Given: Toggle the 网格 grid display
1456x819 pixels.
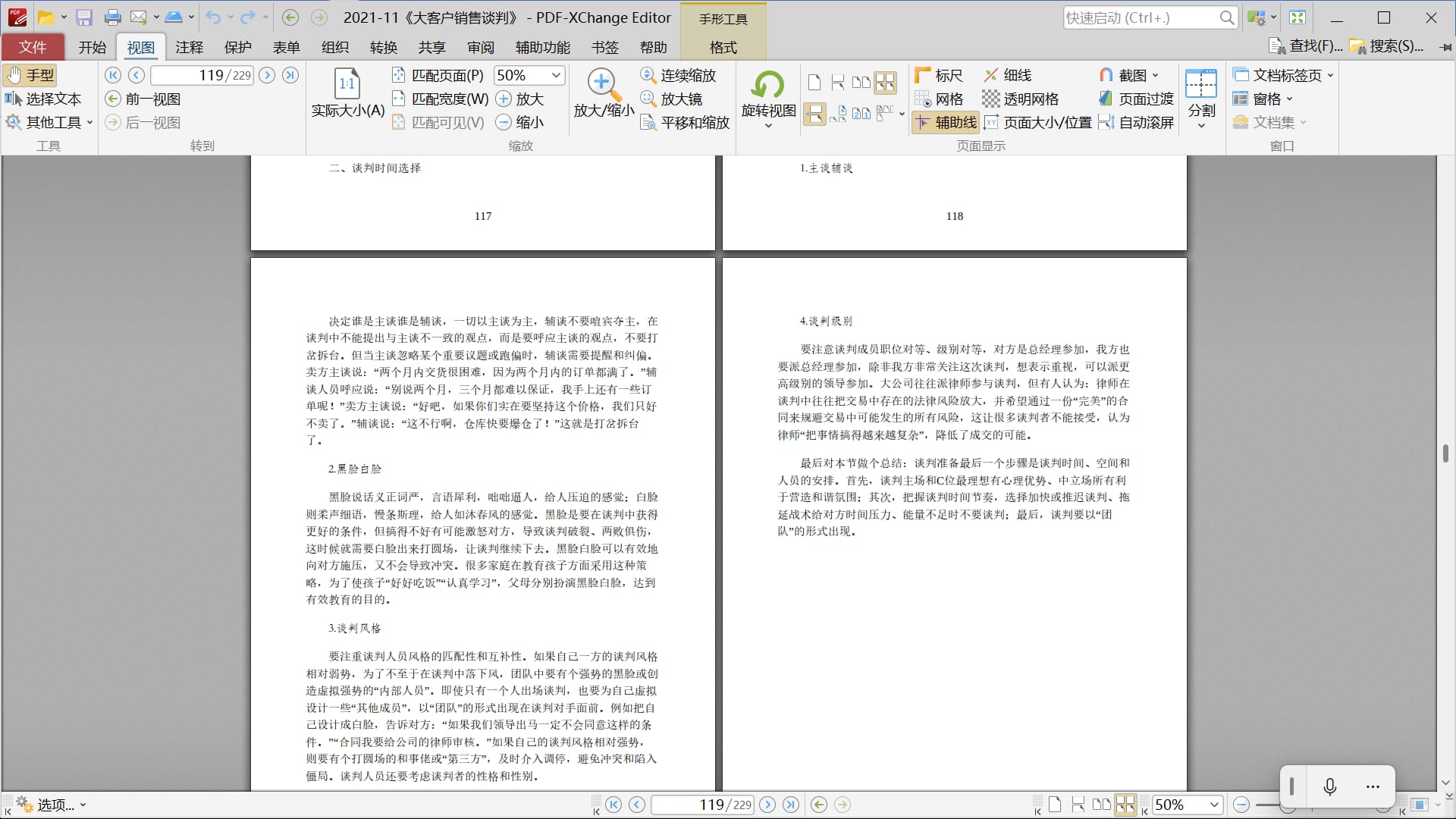Looking at the screenshot, I should coord(939,99).
